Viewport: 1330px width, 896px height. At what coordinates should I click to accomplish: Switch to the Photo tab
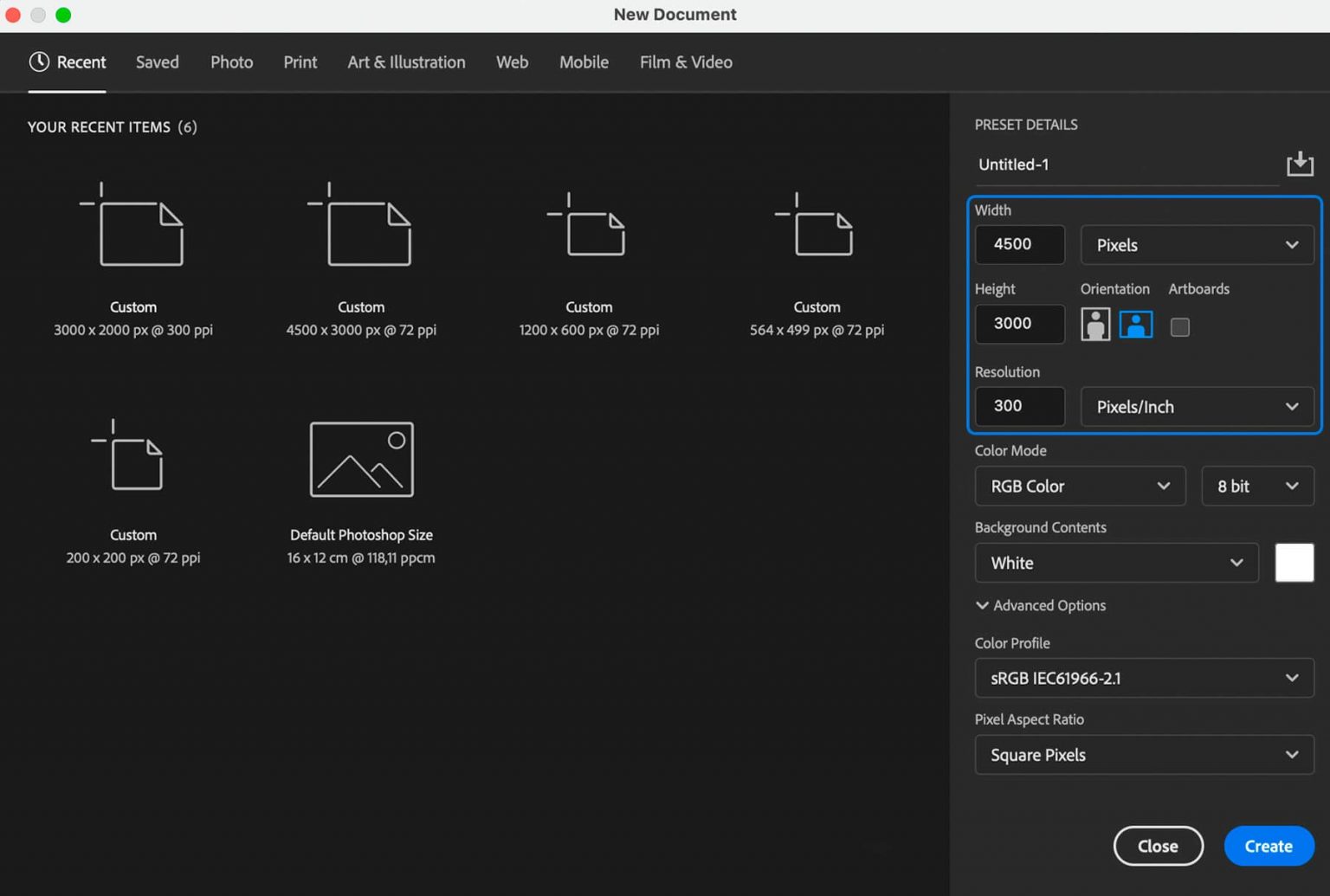click(x=232, y=62)
